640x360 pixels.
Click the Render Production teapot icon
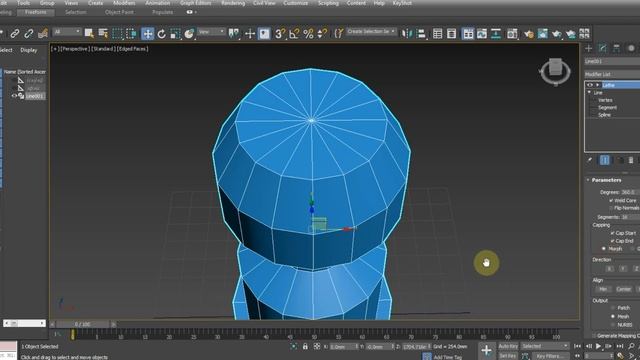pyautogui.click(x=556, y=33)
